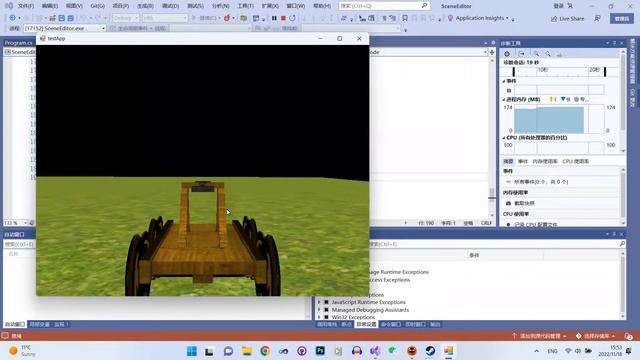The height and width of the screenshot is (360, 640).
Task: Switch to Memory usage tab in Diagnostic Tools
Action: click(x=545, y=161)
